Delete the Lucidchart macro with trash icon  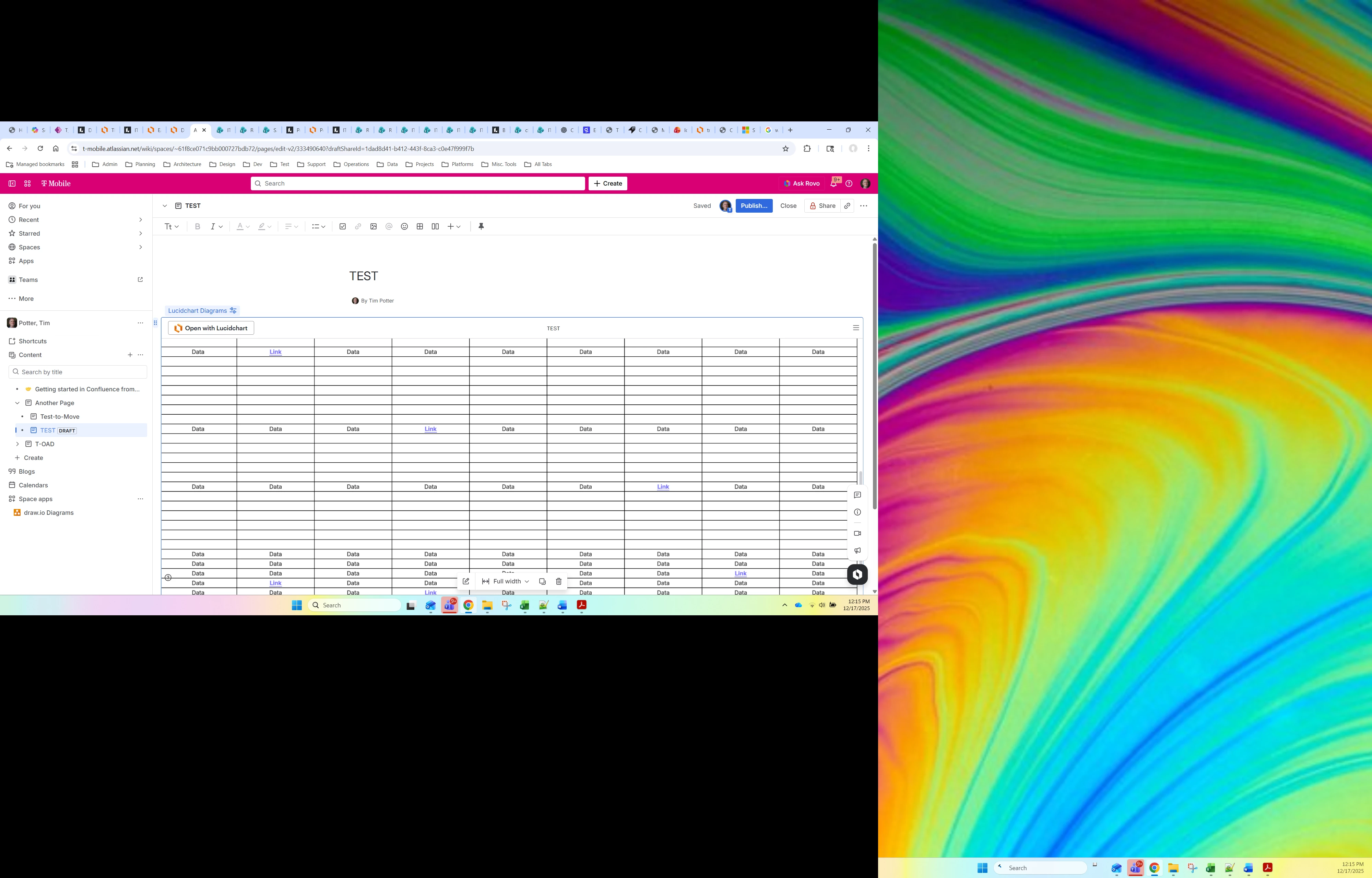coord(559,582)
